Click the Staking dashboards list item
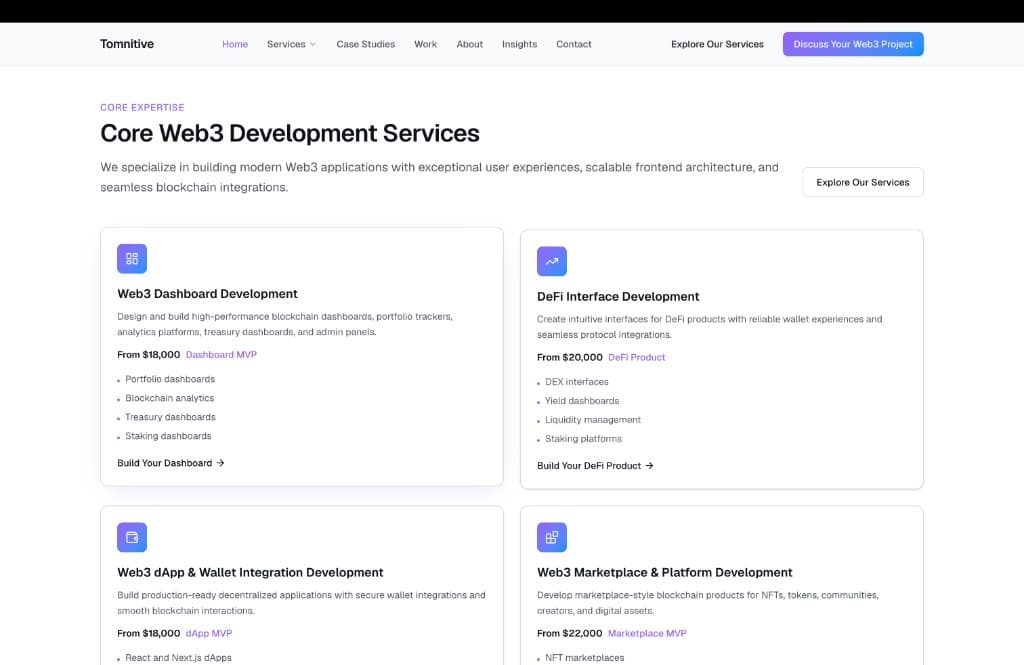1024x665 pixels. click(168, 436)
